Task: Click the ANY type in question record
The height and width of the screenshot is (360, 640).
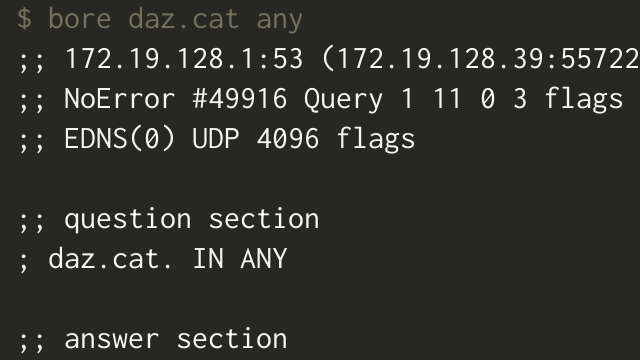Action: [x=264, y=259]
